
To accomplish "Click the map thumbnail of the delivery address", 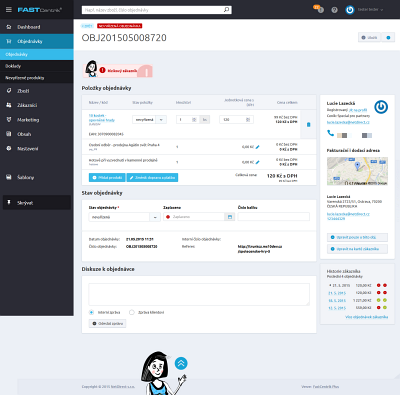I will tap(357, 171).
